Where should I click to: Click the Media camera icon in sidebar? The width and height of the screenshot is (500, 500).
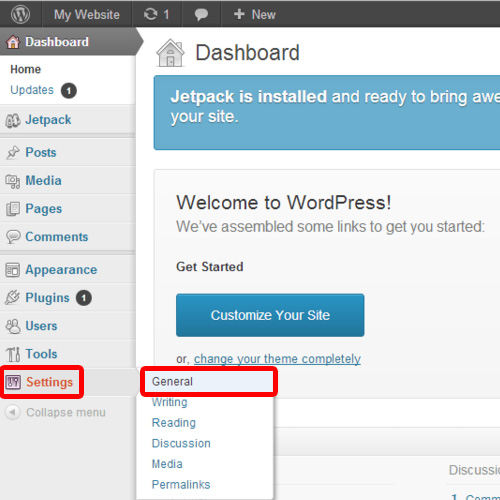tap(13, 181)
